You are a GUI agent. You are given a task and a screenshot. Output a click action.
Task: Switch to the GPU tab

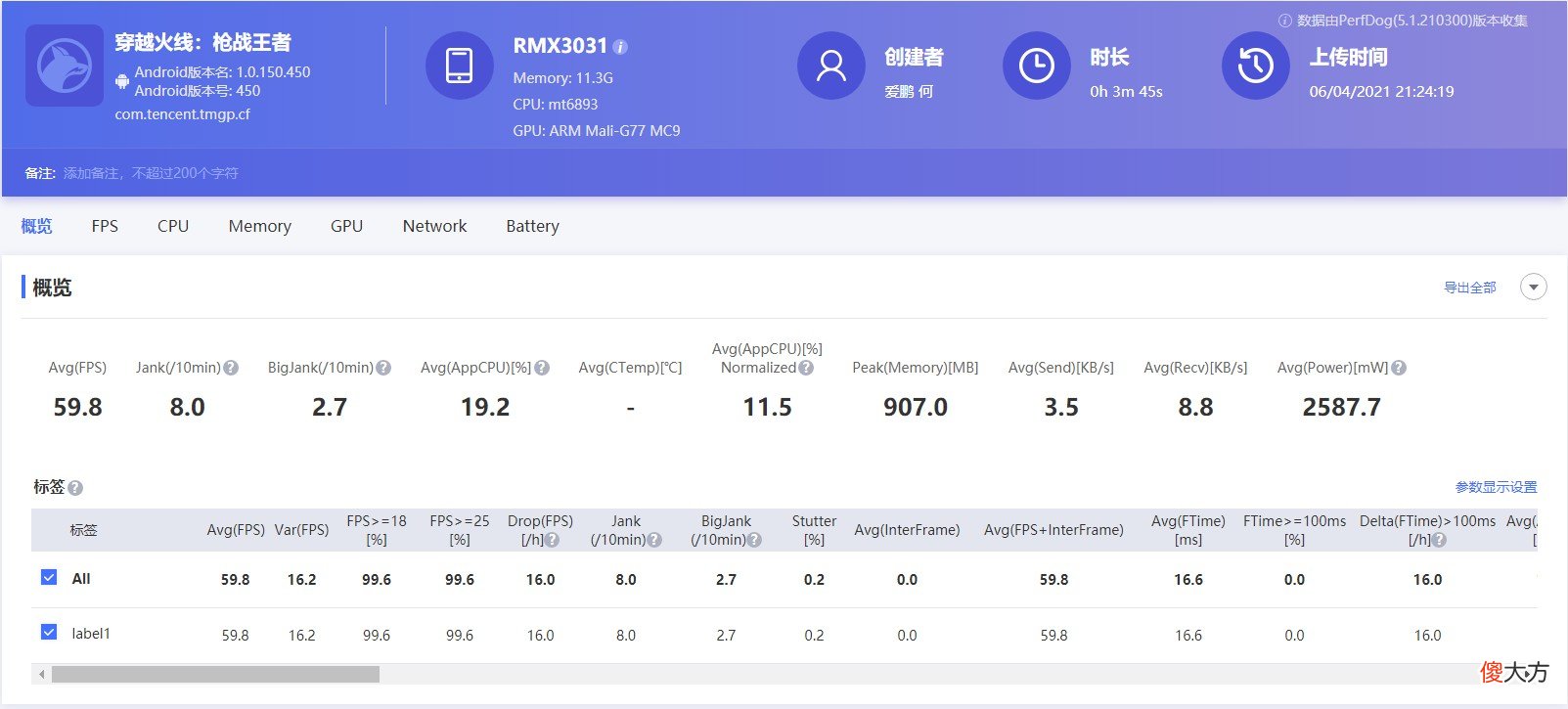[346, 226]
